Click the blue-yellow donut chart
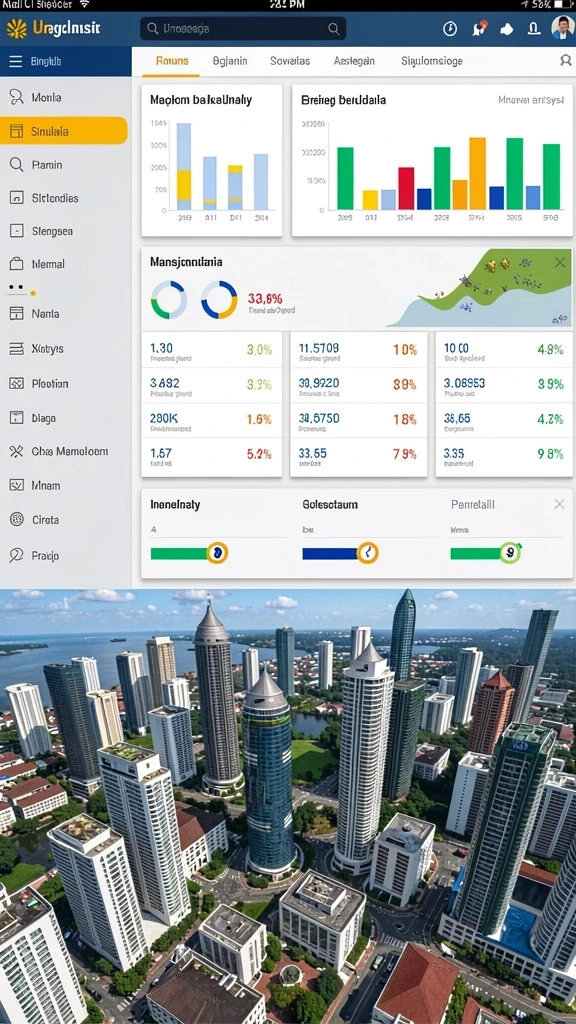This screenshot has height=1024, width=576. [219, 300]
